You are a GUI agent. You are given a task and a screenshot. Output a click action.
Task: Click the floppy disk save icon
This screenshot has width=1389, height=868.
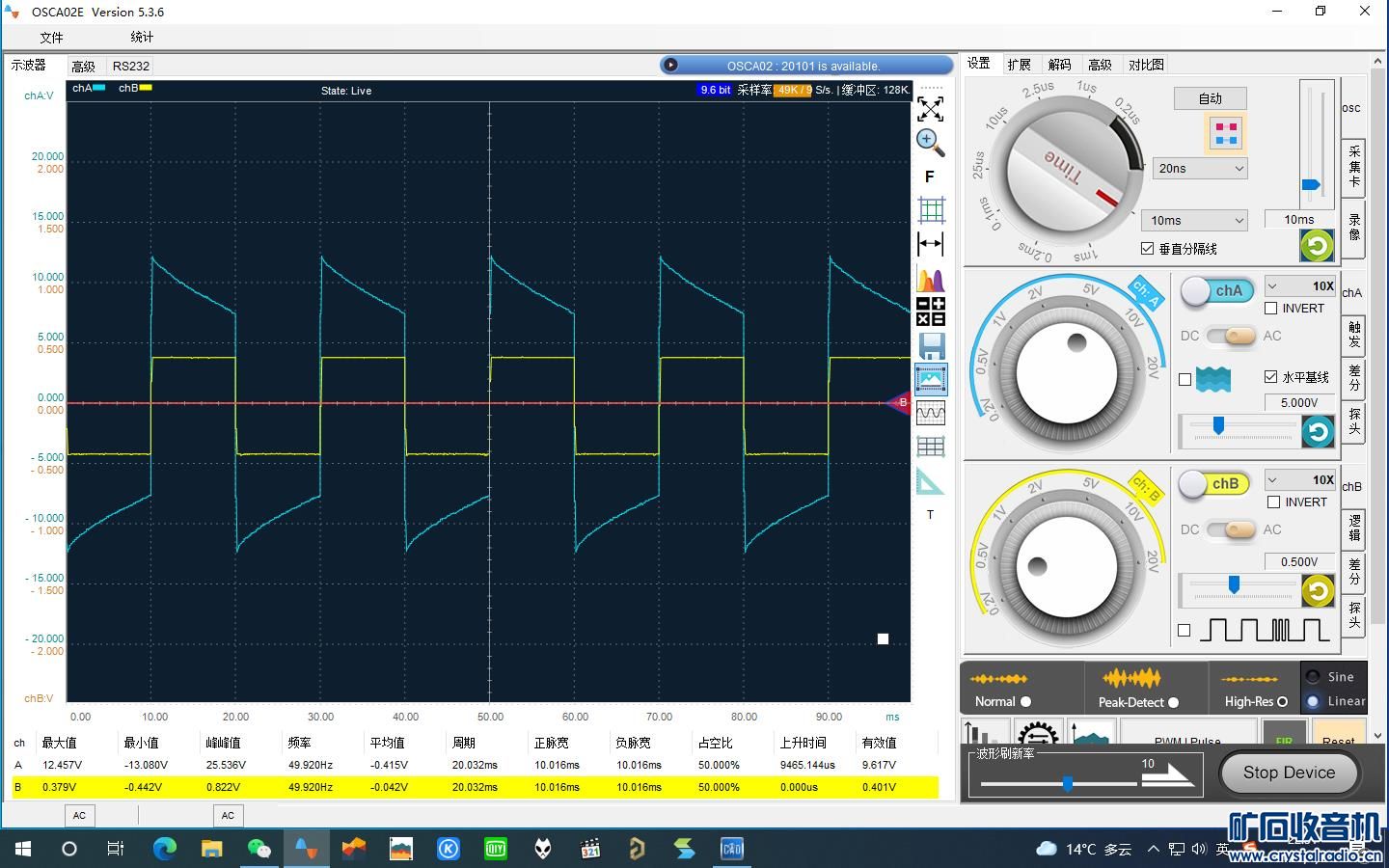pos(930,345)
